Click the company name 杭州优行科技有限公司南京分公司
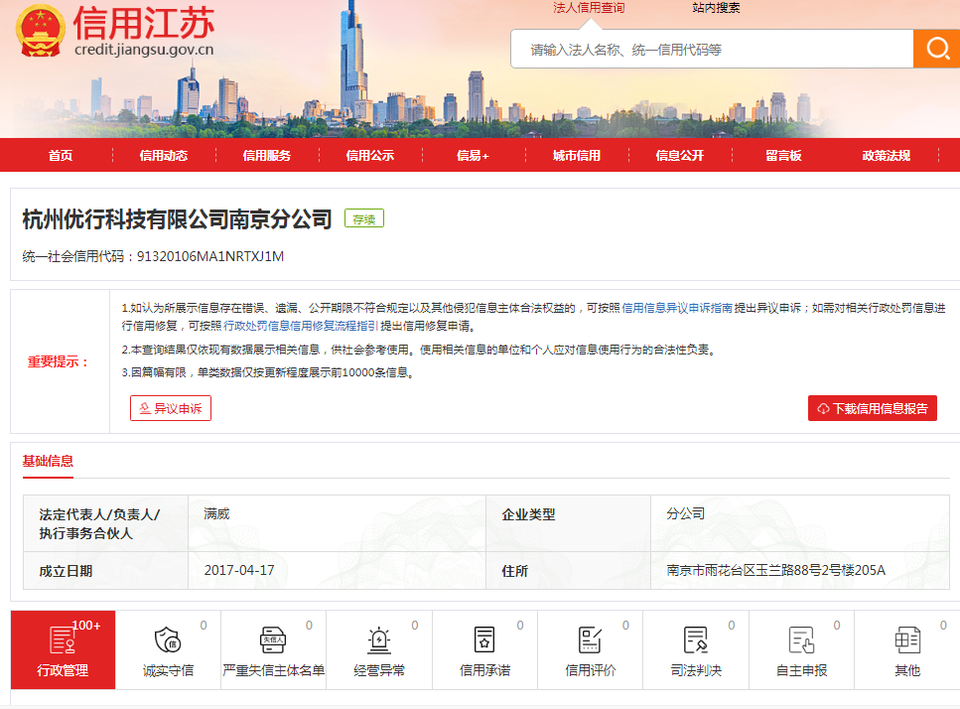Viewport: 960px width, 709px height. tap(178, 219)
